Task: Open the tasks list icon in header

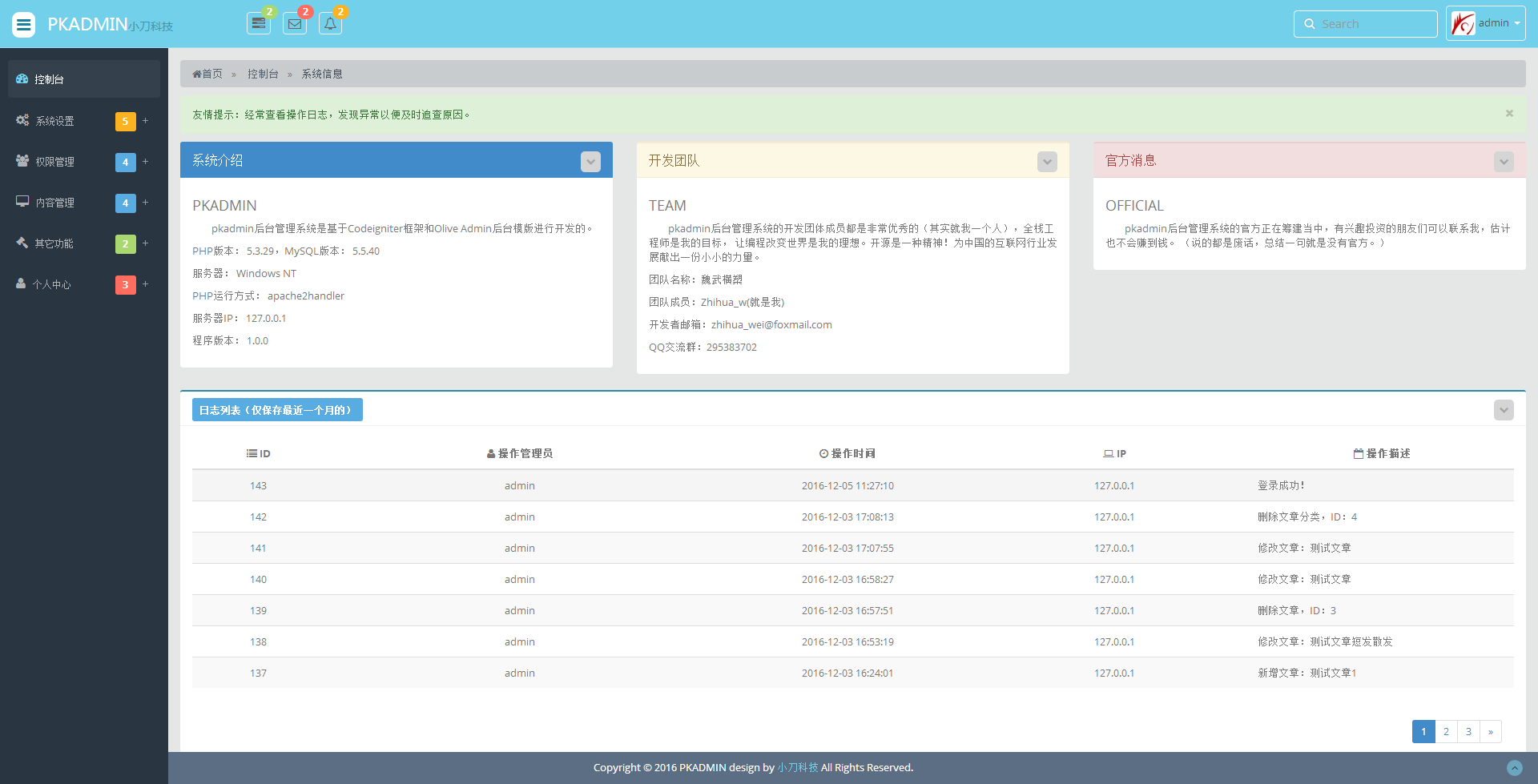Action: [259, 24]
